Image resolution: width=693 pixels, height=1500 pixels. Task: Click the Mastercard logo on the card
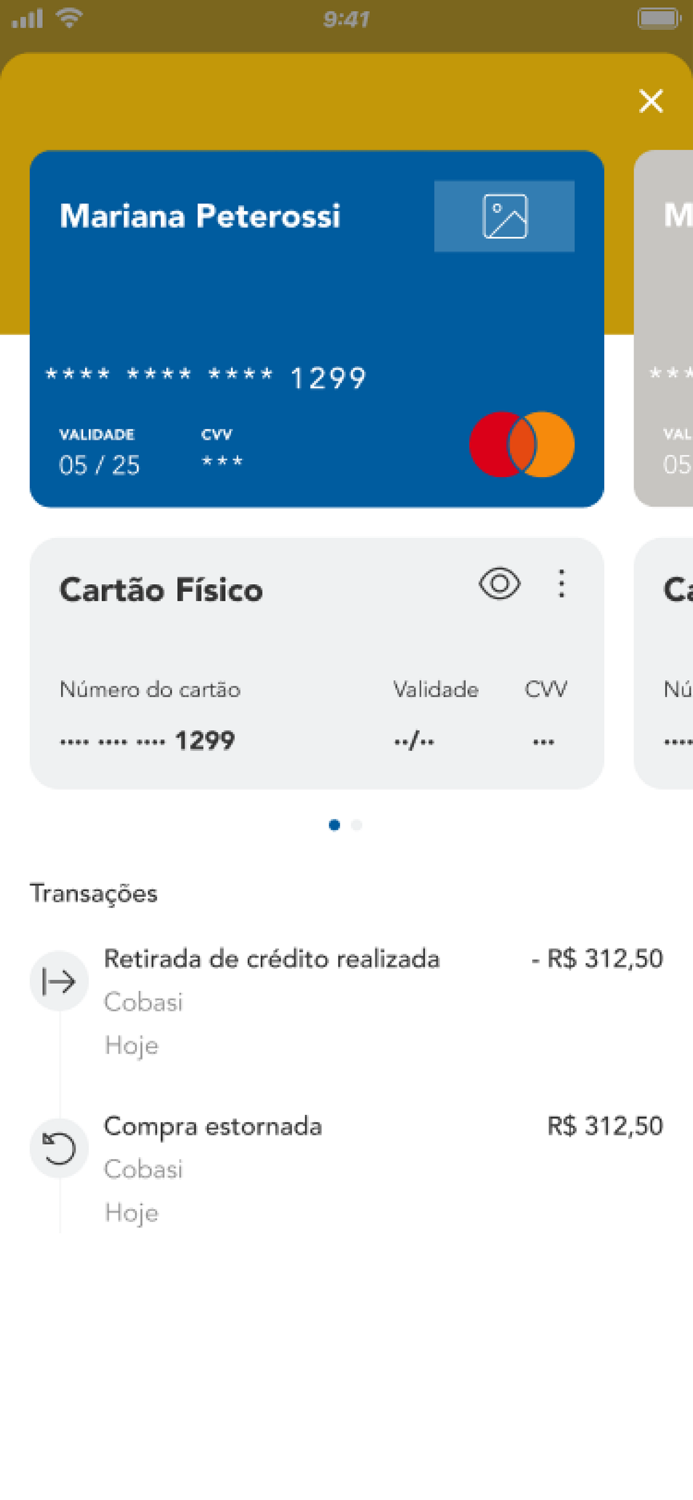coord(521,443)
